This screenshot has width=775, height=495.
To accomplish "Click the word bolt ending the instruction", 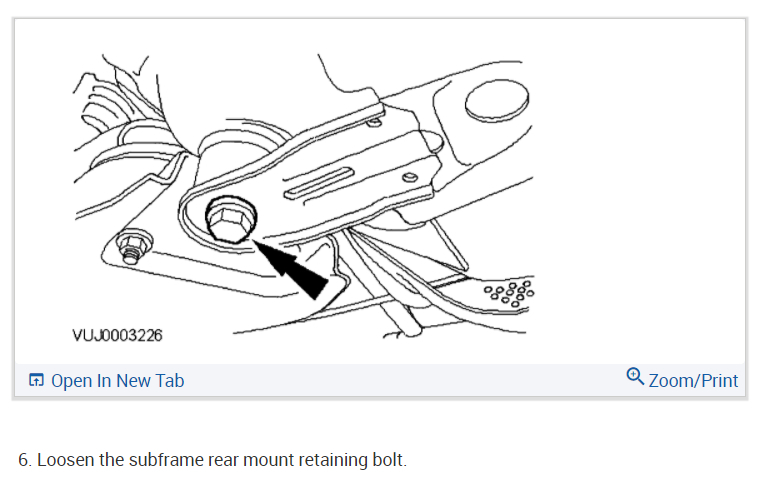I will click(389, 460).
